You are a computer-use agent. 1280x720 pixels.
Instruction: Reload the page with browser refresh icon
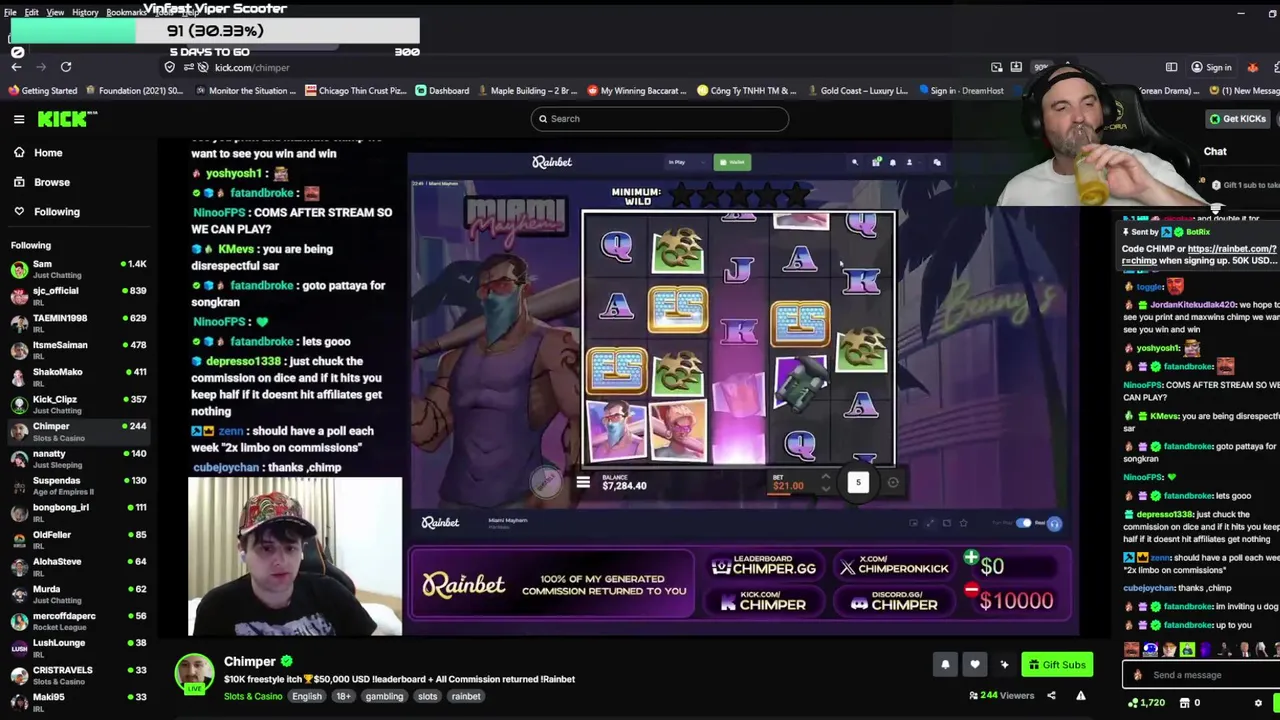66,67
